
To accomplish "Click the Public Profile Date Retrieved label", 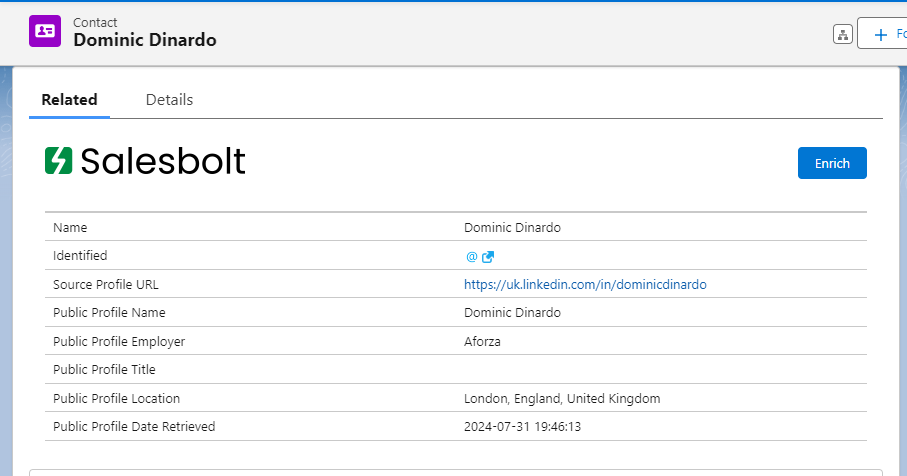I will [x=134, y=427].
